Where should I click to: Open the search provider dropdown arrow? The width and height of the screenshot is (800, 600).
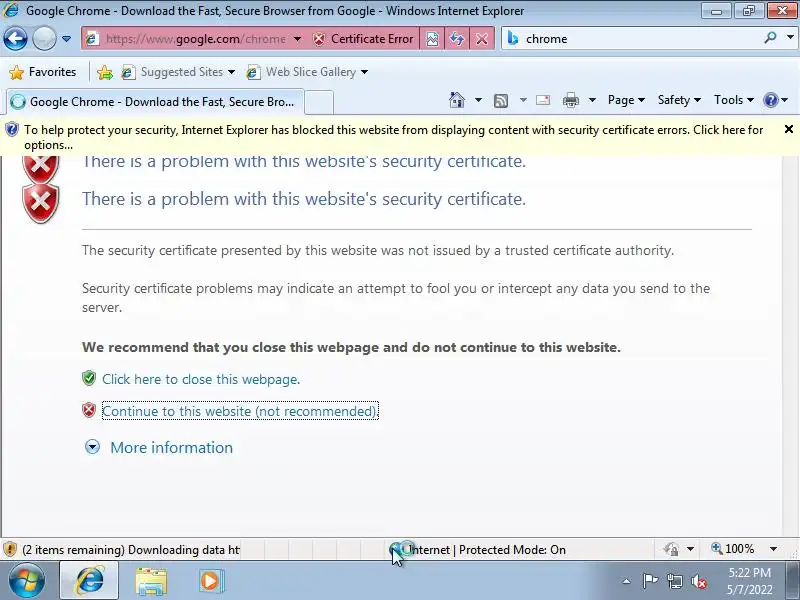[x=790, y=37]
